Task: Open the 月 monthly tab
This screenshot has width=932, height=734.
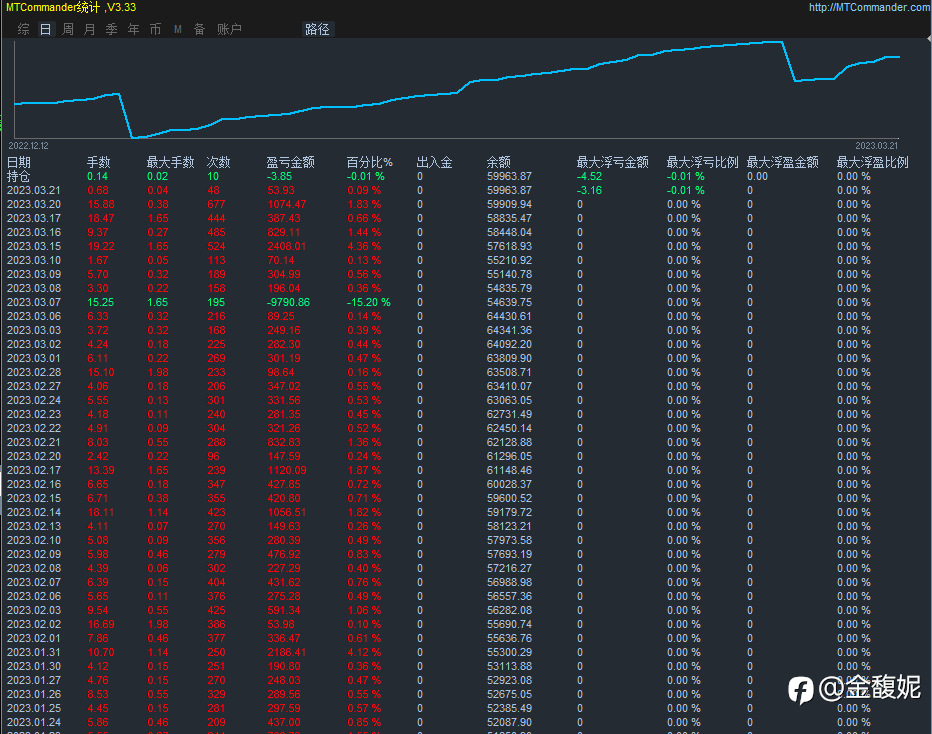Action: click(90, 29)
